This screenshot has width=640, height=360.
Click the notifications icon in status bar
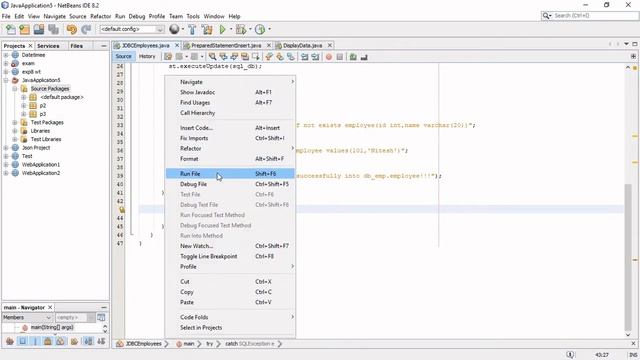[570, 355]
